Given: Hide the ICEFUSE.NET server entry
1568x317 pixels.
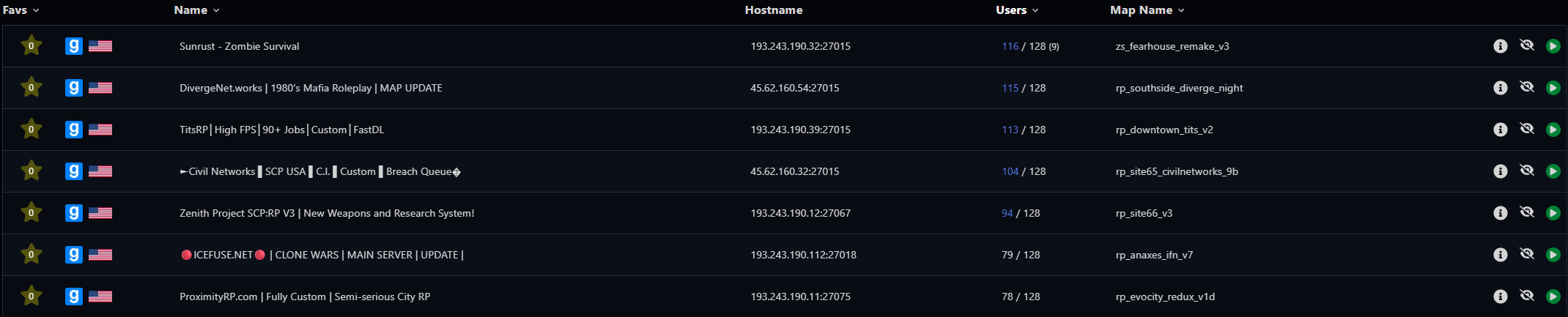Looking at the screenshot, I should click(x=1526, y=254).
